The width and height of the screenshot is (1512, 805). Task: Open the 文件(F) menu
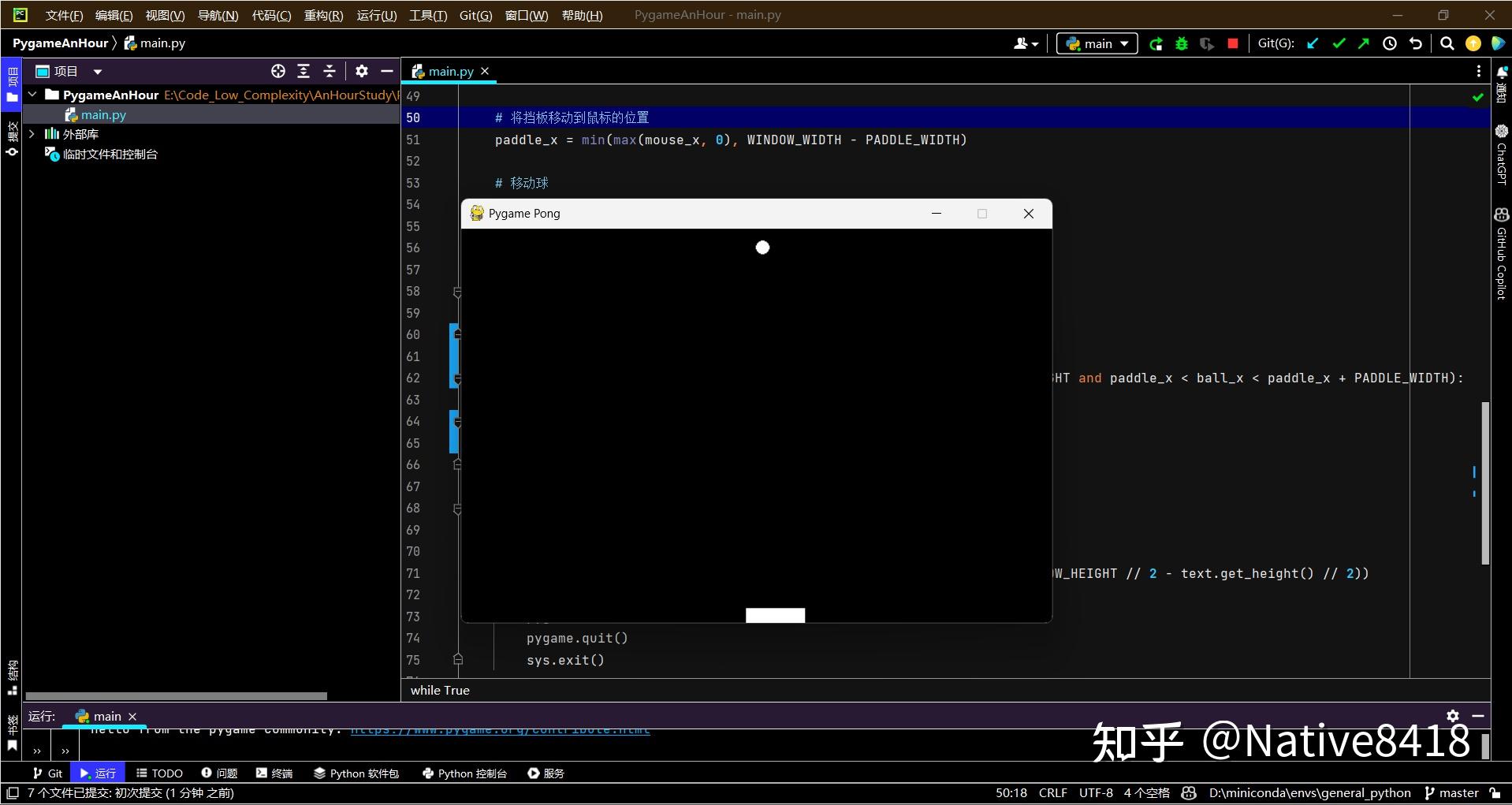tap(63, 14)
